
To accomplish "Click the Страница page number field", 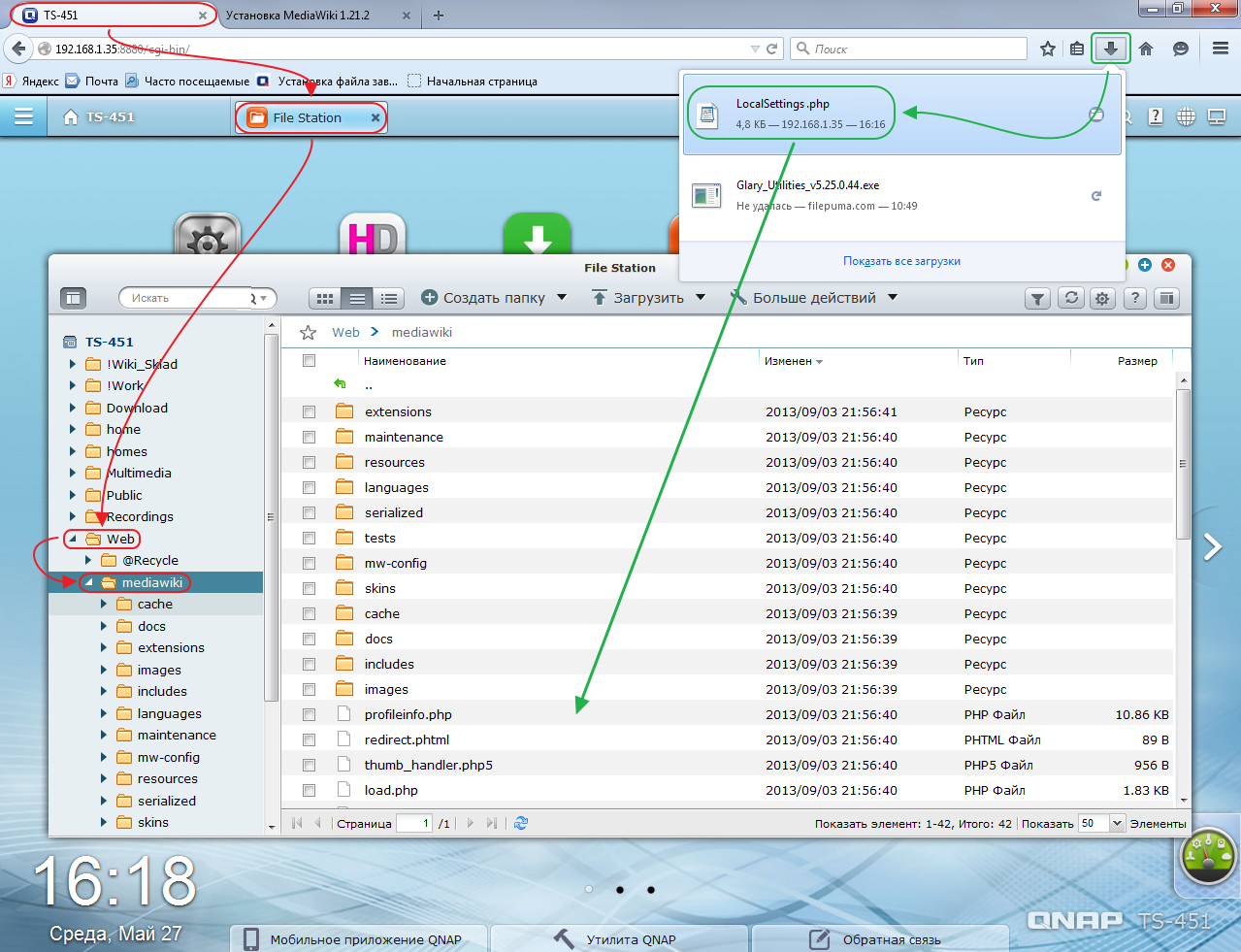I will tap(413, 823).
